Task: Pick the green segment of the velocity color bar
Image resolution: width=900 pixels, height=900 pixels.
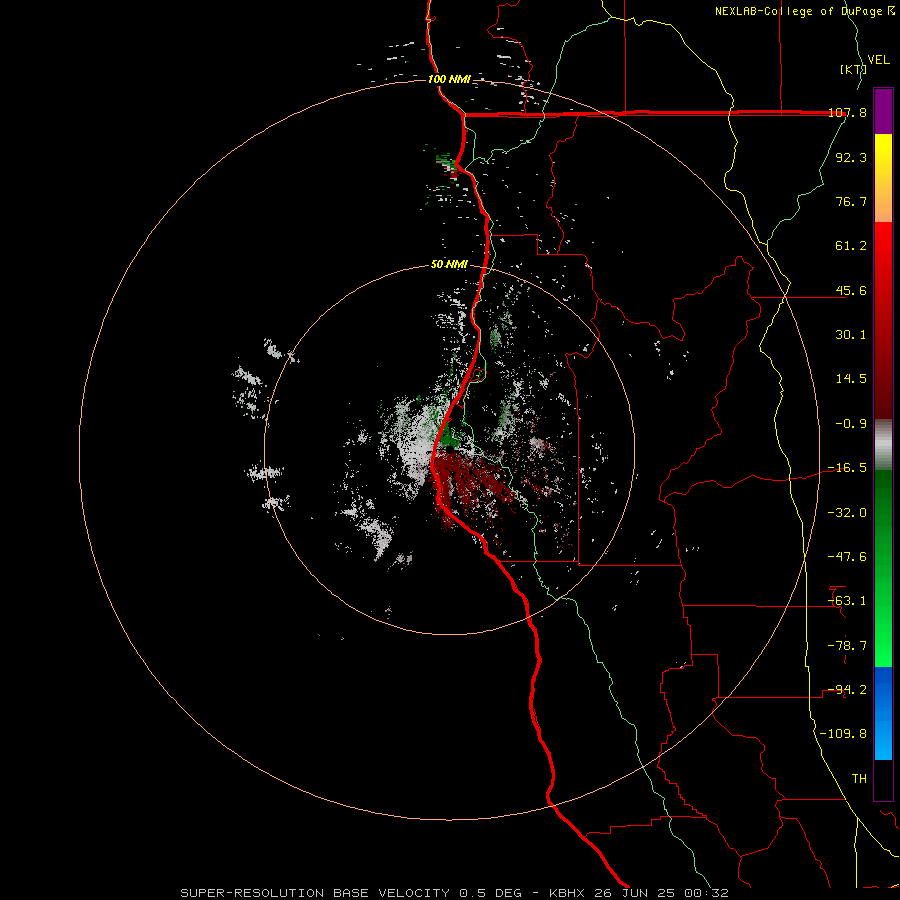Action: [x=883, y=568]
